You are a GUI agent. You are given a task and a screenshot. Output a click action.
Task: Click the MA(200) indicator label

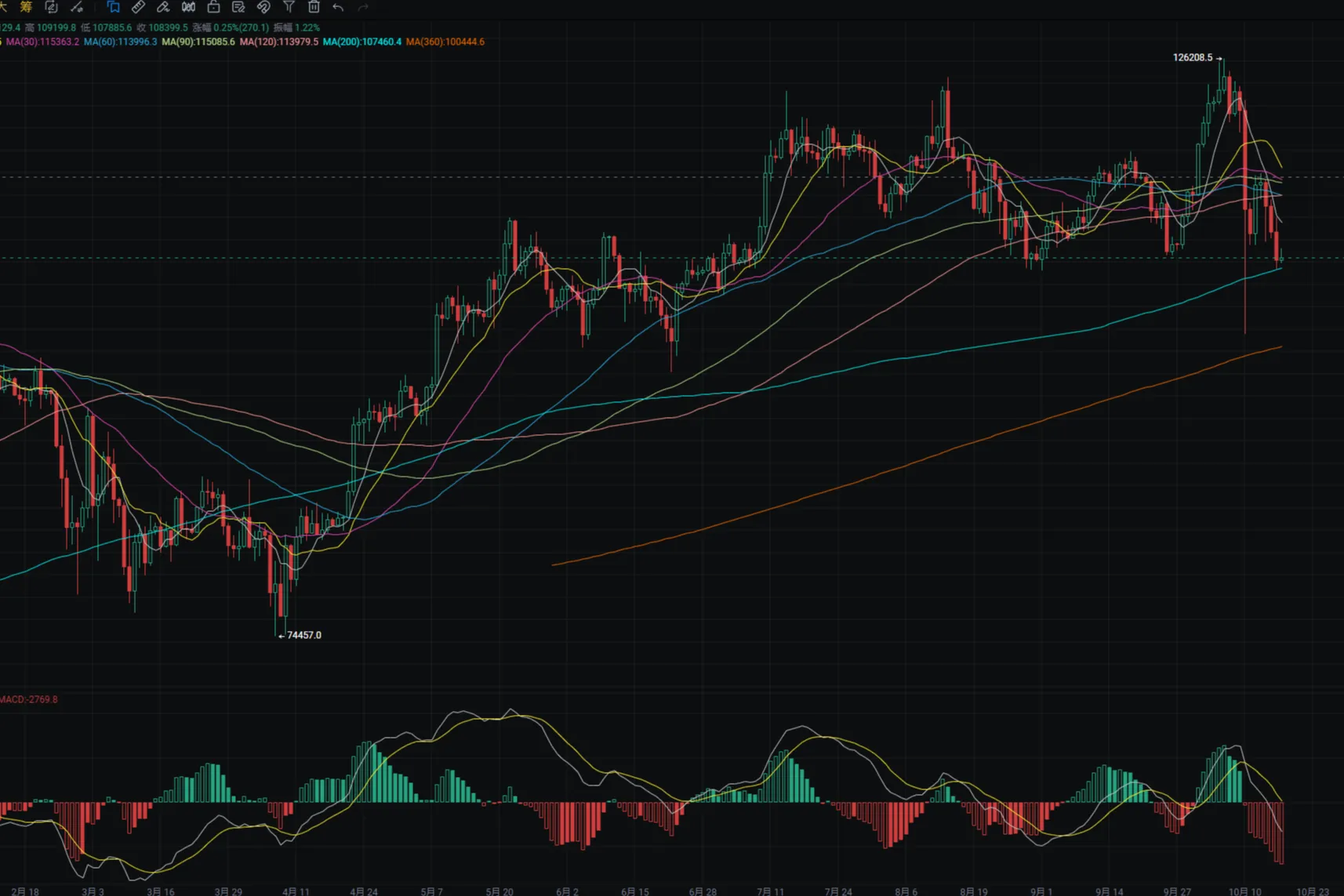(x=361, y=42)
